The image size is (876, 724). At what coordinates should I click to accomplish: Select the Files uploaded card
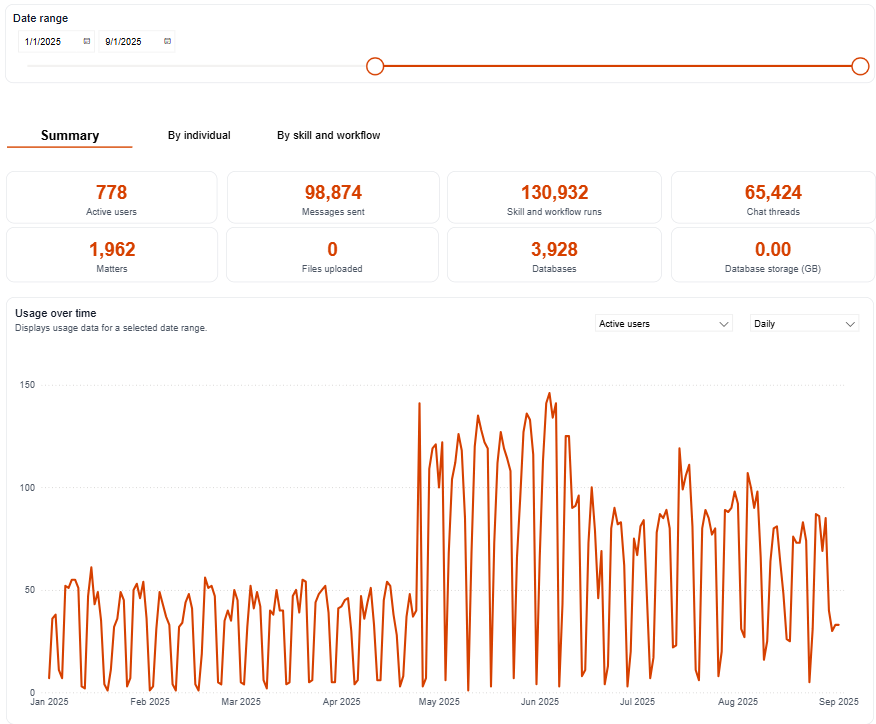[333, 254]
